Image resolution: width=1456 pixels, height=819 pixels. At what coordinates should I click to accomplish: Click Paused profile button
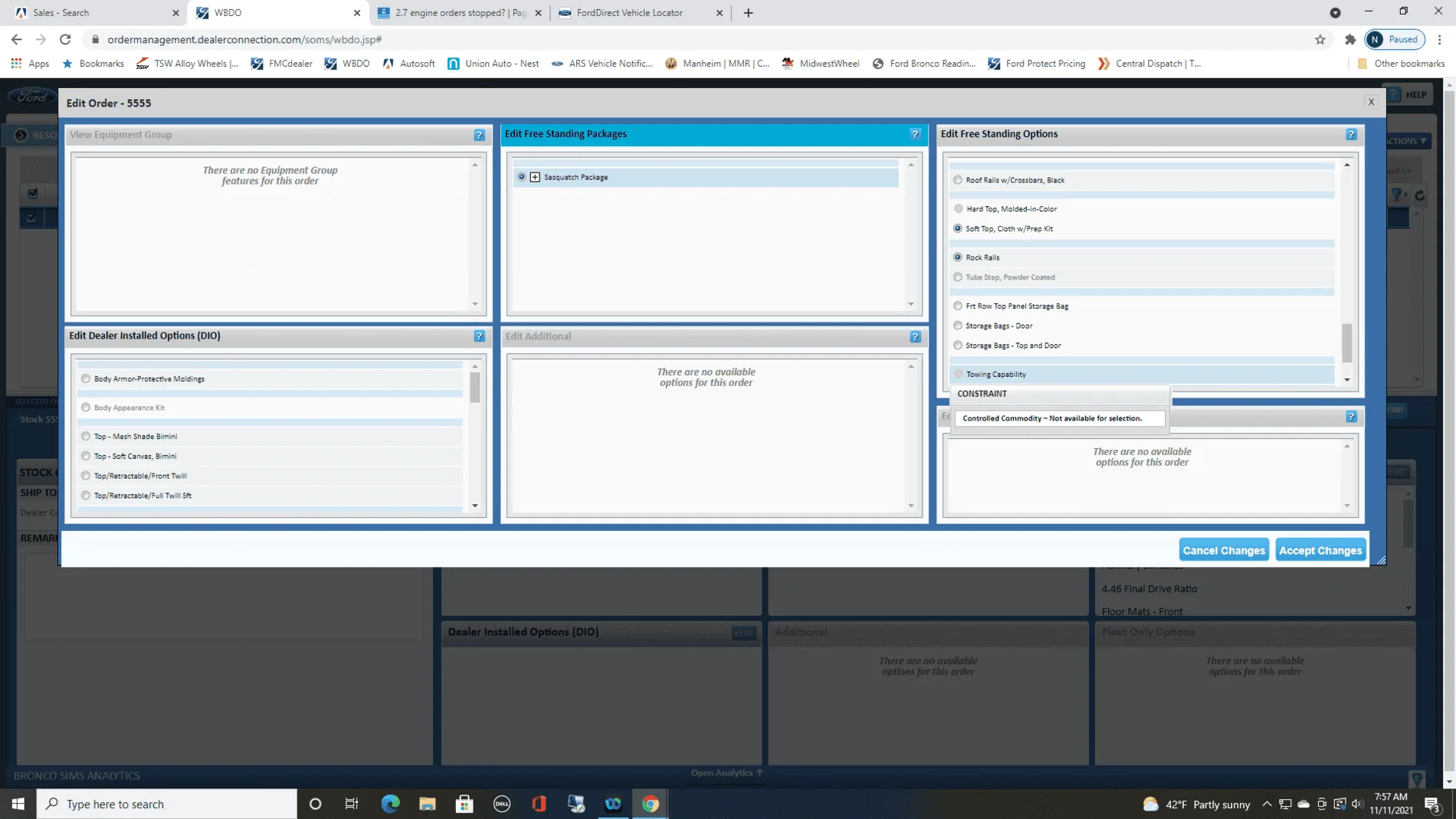pos(1395,39)
